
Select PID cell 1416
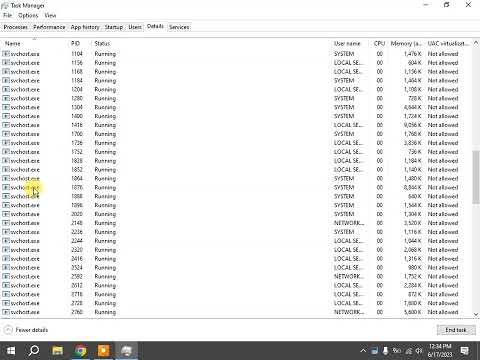[77, 125]
